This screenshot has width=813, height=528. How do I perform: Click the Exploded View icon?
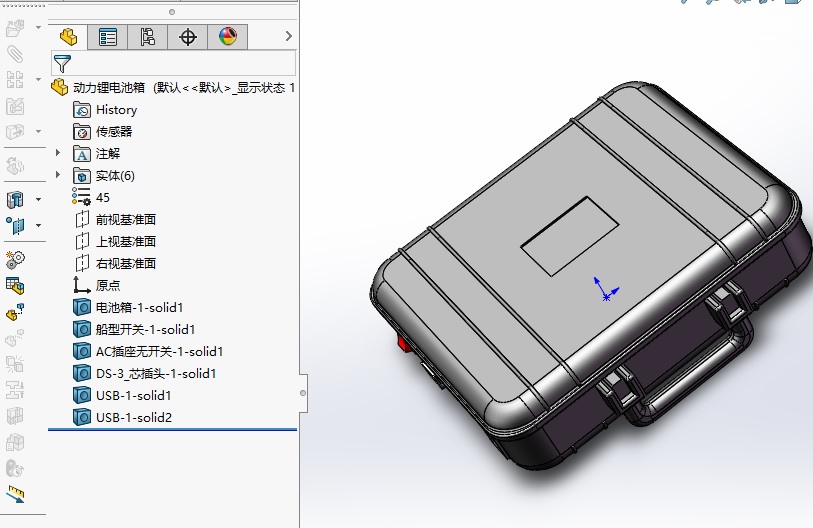click(15, 312)
